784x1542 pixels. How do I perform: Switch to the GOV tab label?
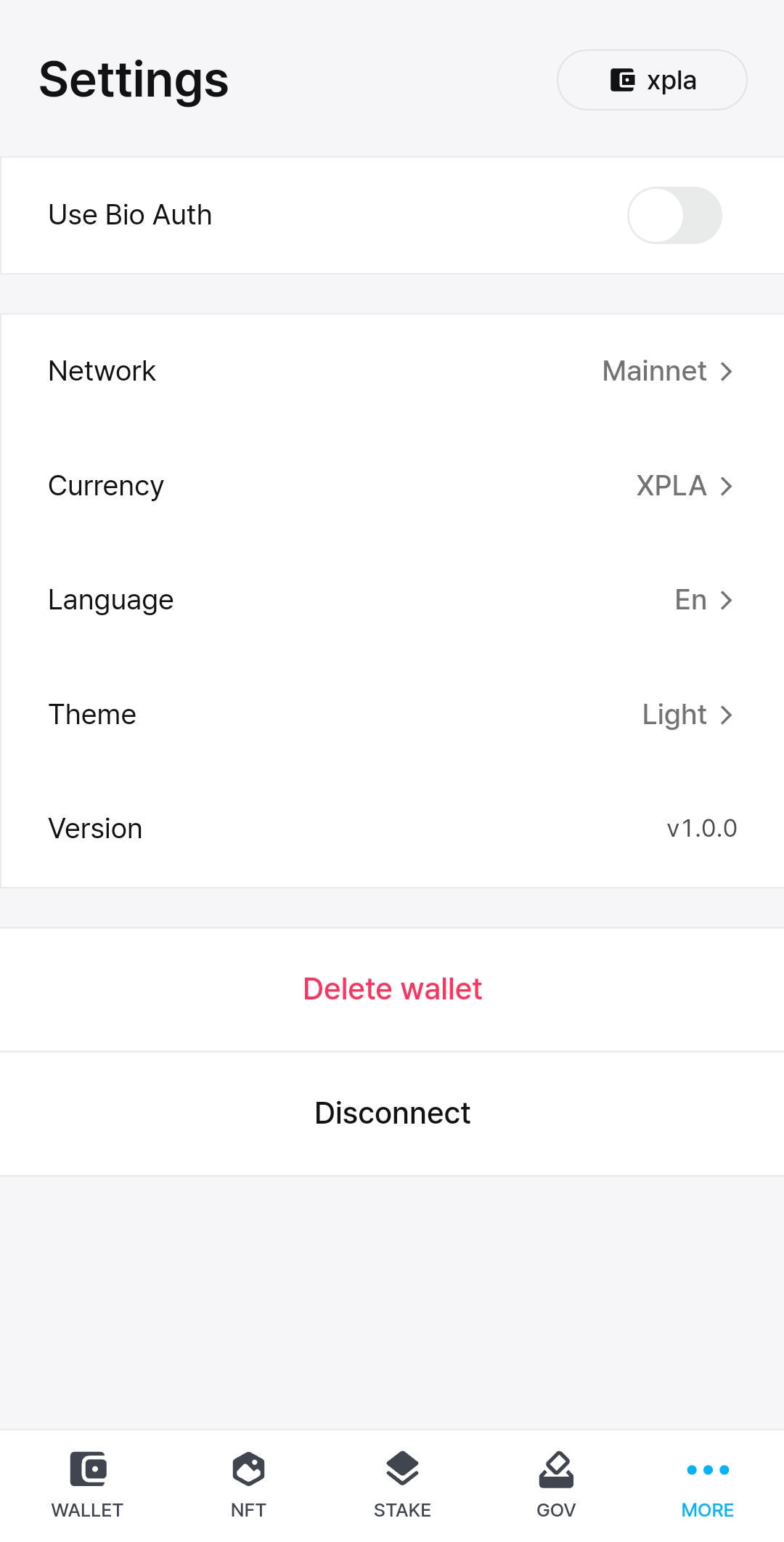556,1510
